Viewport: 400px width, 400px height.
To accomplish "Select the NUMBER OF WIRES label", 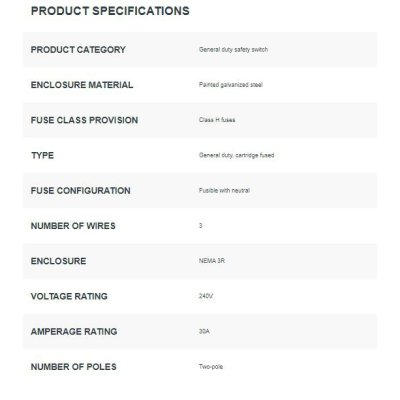I will coord(73,226).
